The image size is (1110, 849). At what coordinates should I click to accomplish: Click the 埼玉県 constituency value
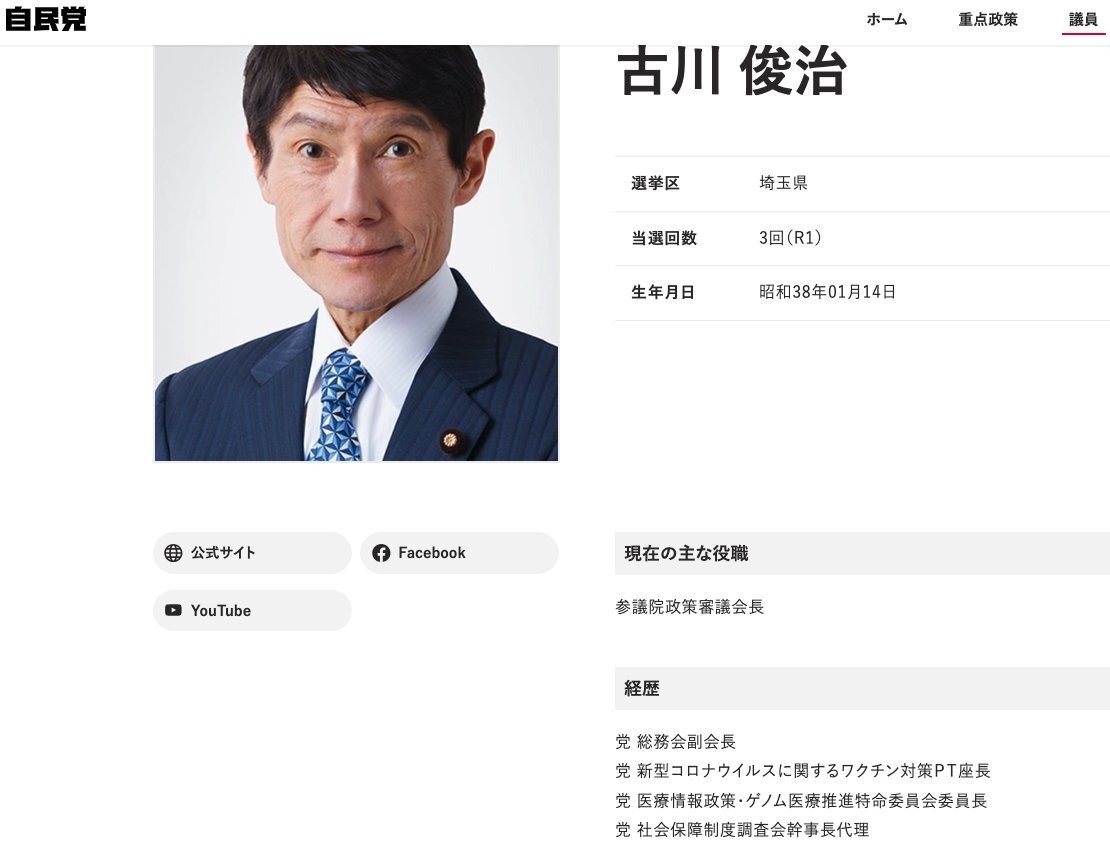coord(783,183)
